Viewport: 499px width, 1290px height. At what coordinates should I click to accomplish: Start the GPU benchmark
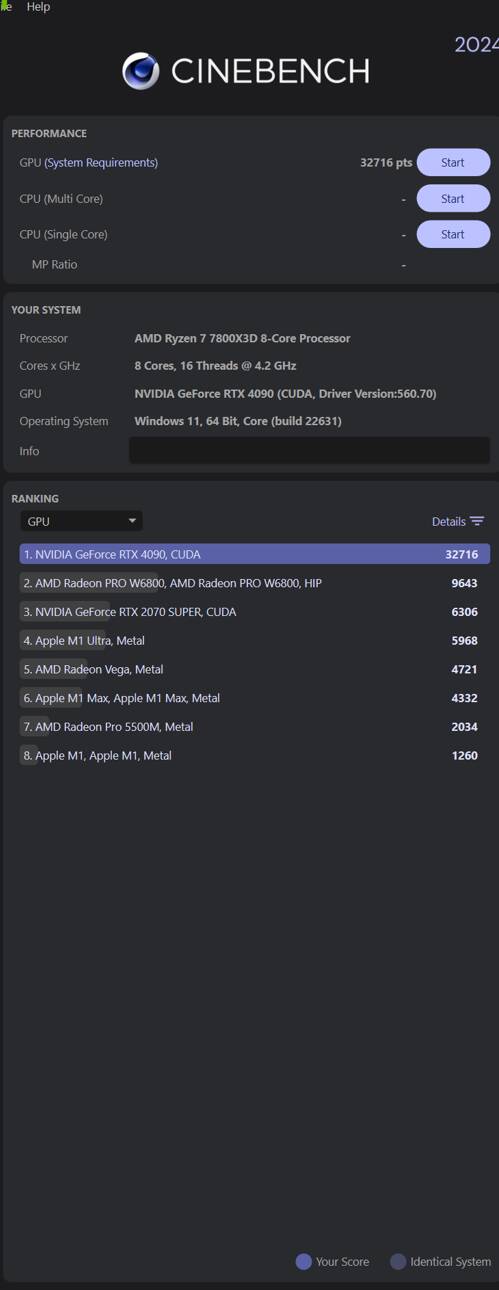[x=453, y=162]
